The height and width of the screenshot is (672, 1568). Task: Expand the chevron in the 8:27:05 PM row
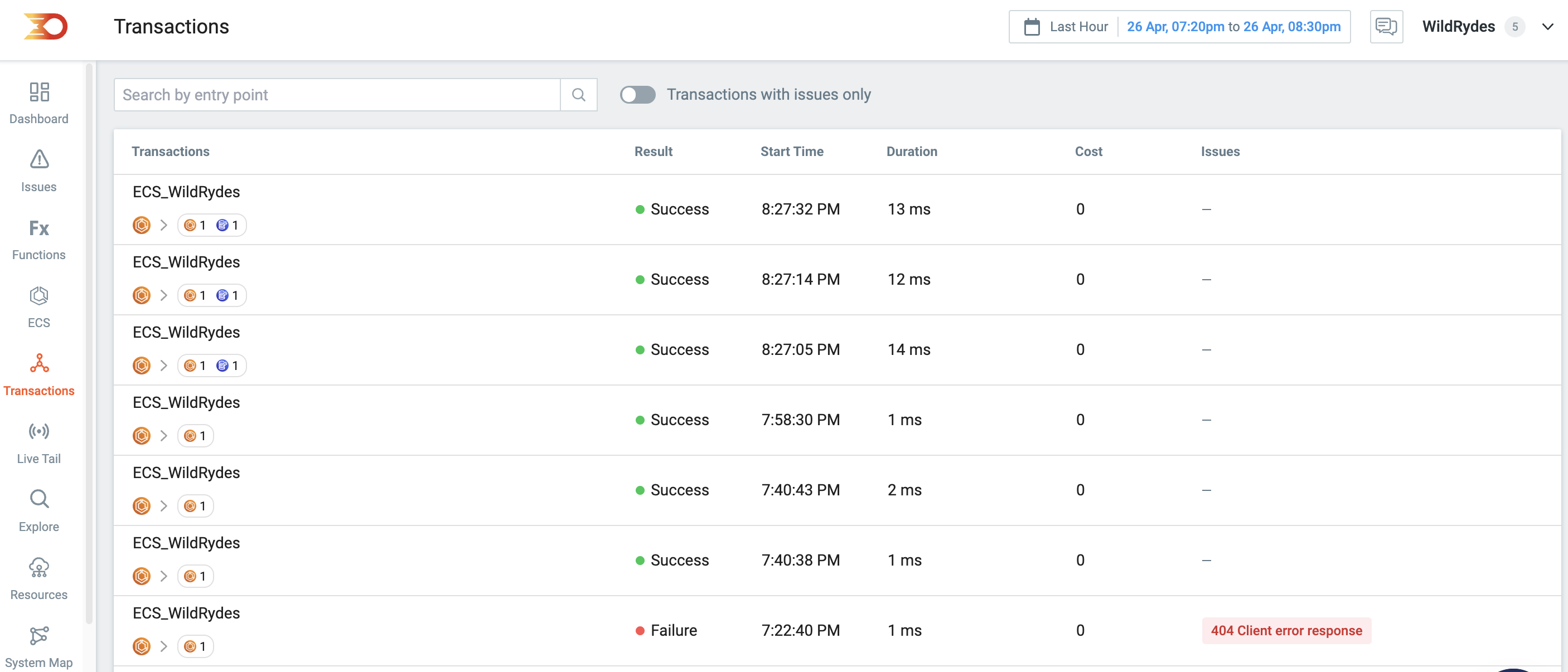[164, 366]
